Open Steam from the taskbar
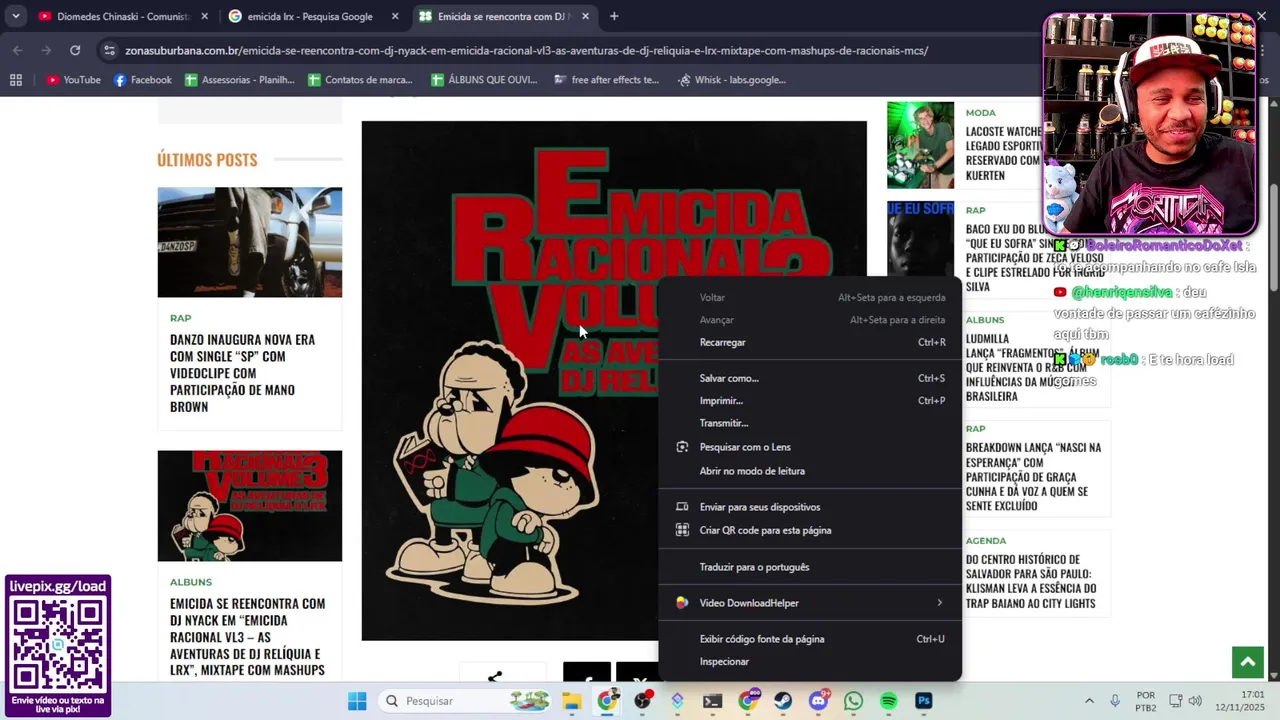The image size is (1280, 720). click(783, 701)
